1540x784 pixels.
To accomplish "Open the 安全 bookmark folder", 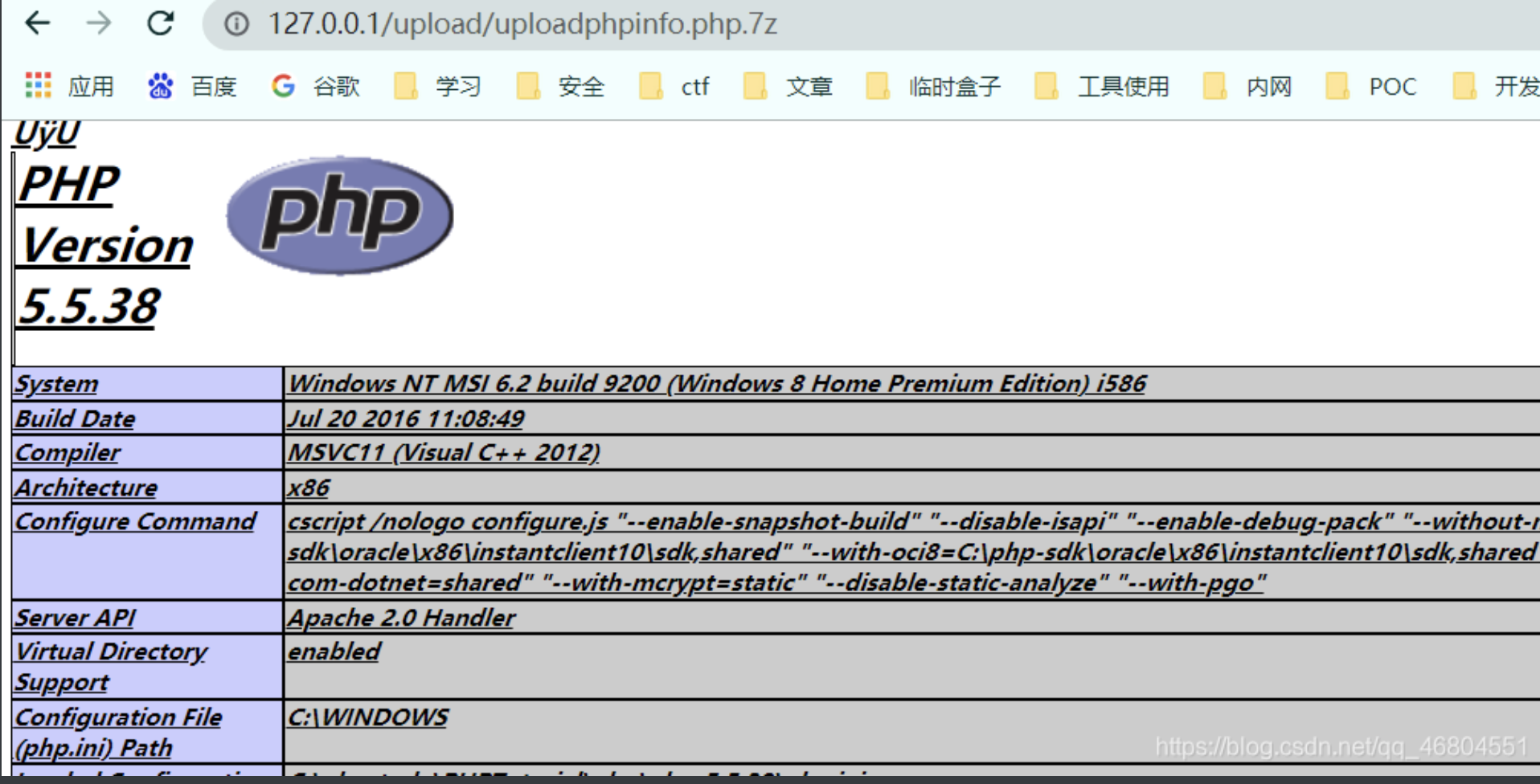I will click(x=560, y=86).
